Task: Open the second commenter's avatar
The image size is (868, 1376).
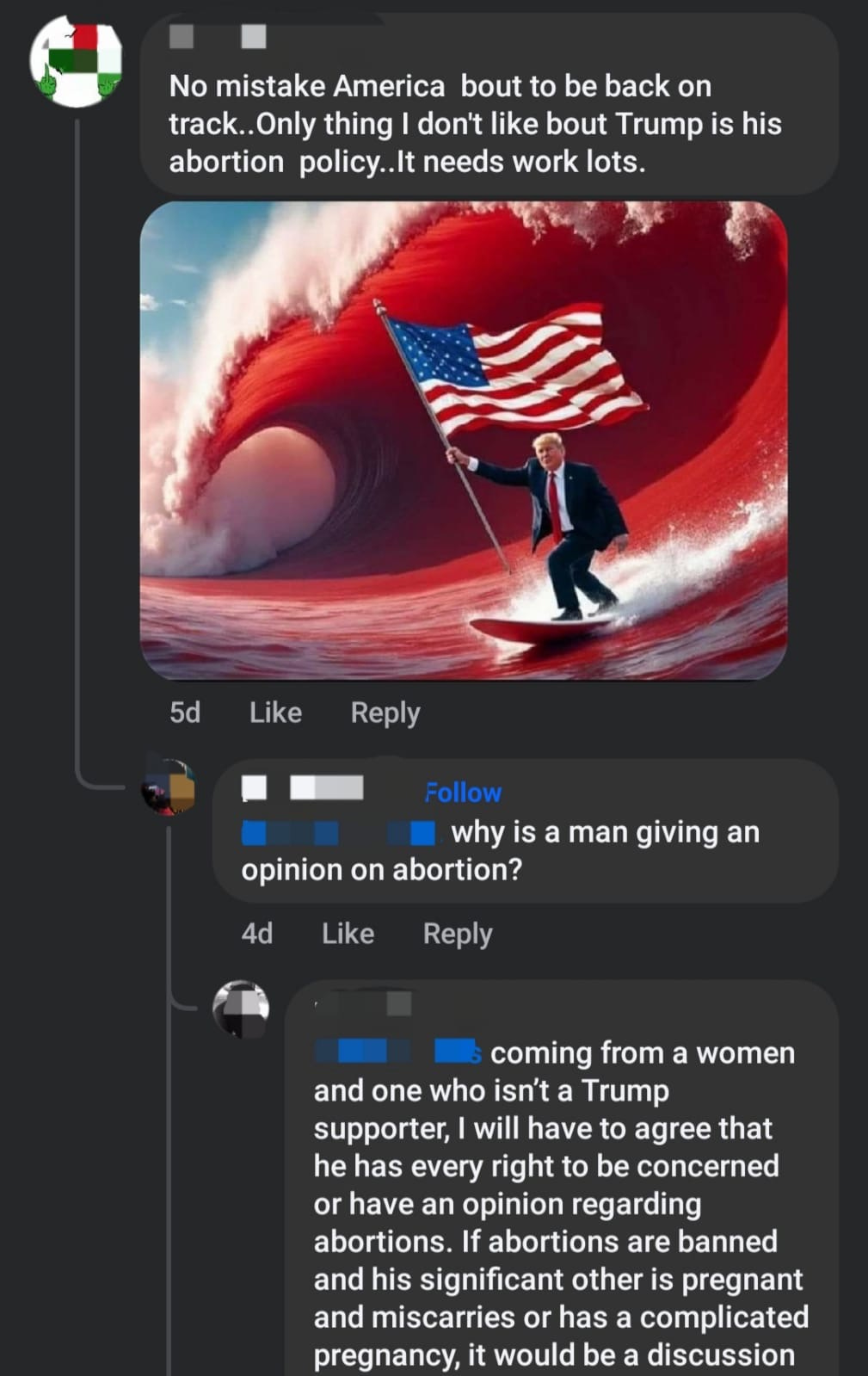Action: tap(169, 787)
